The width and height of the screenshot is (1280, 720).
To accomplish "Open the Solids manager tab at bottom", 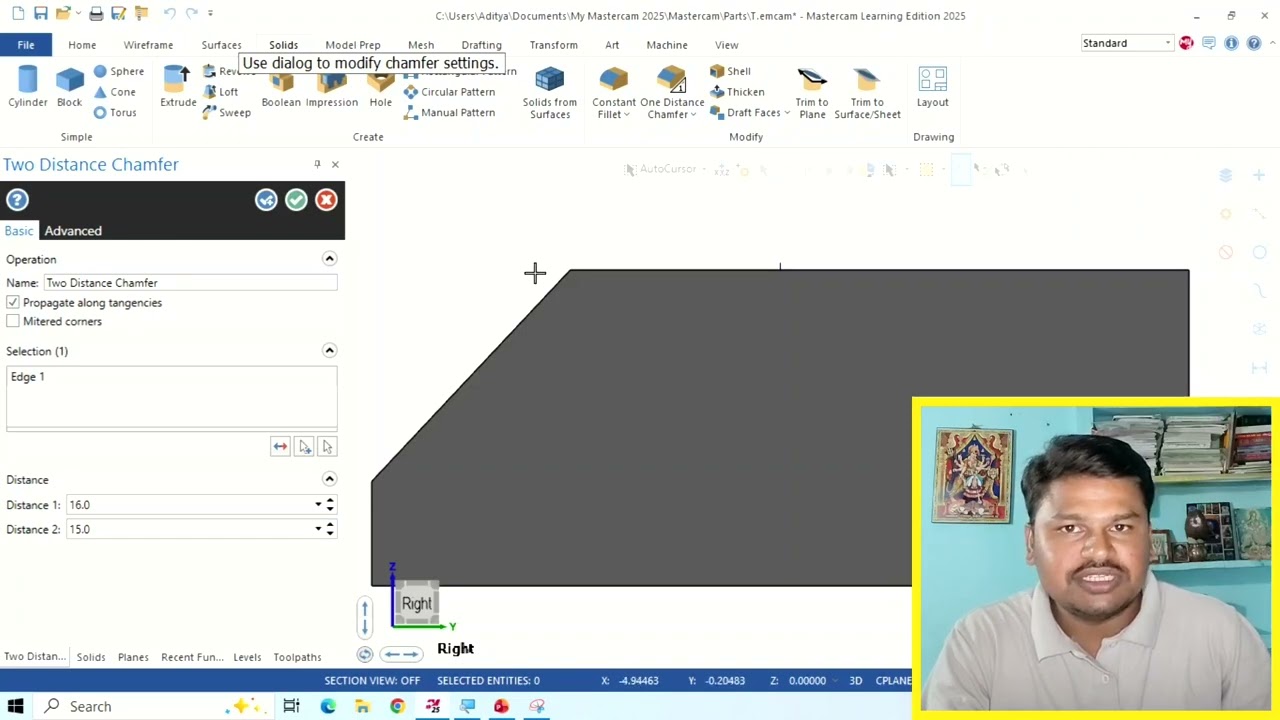I will pyautogui.click(x=91, y=657).
